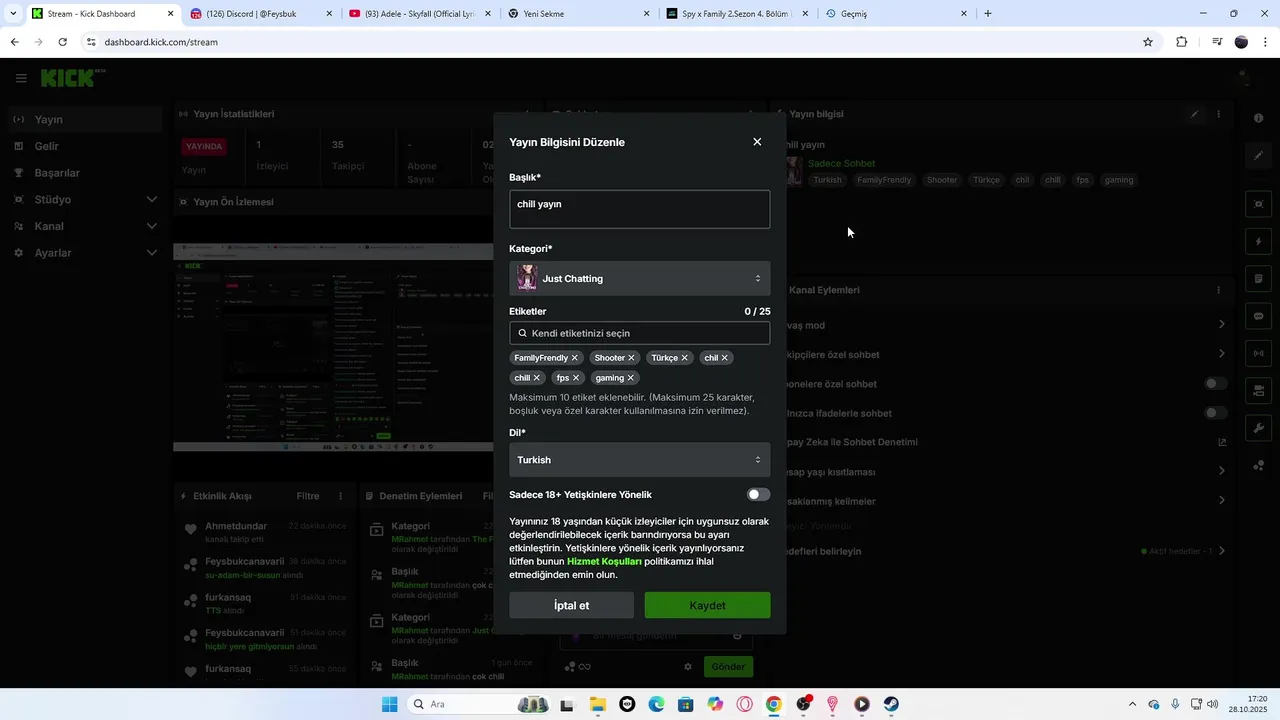This screenshot has width=1280, height=720.
Task: Expand the takipçilere özel sohbet row chevron
Action: click(1221, 354)
